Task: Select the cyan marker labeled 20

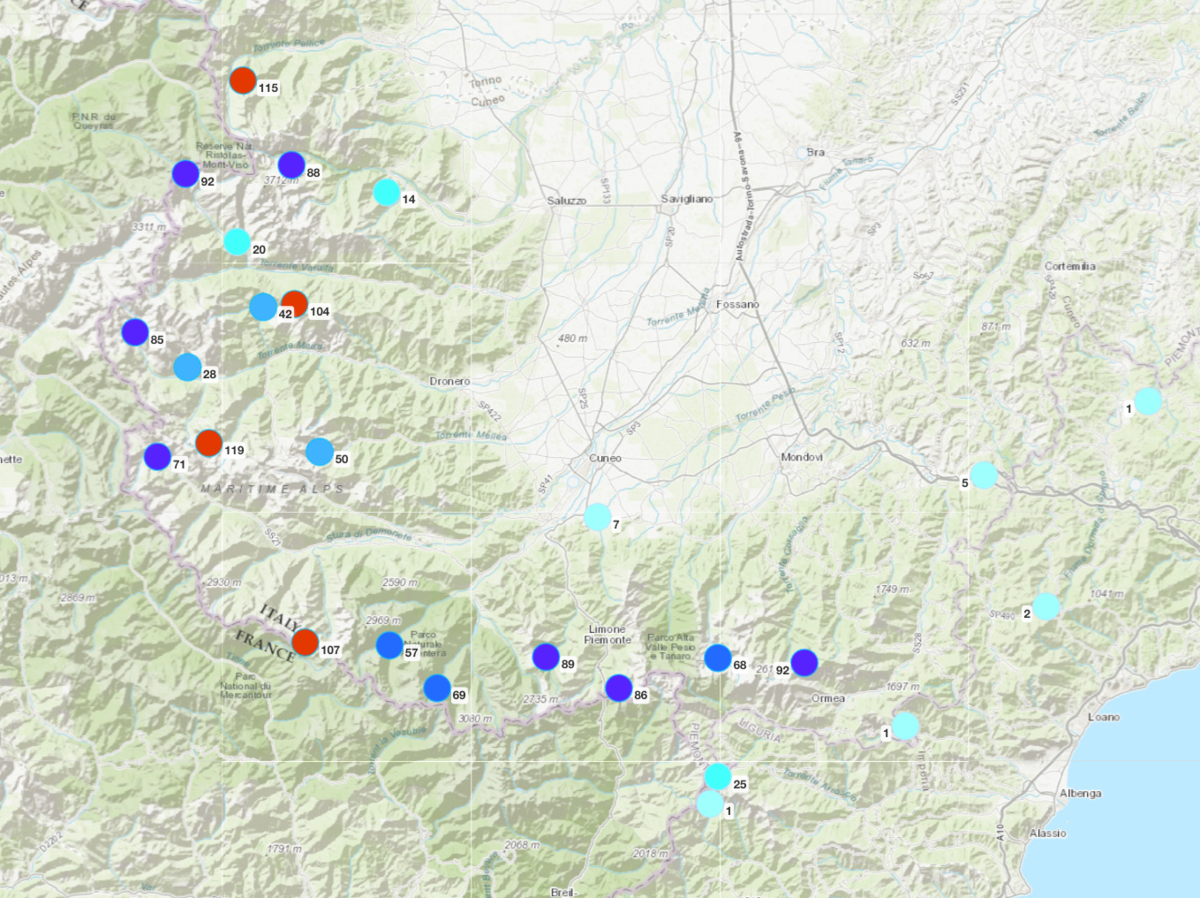Action: [x=237, y=242]
